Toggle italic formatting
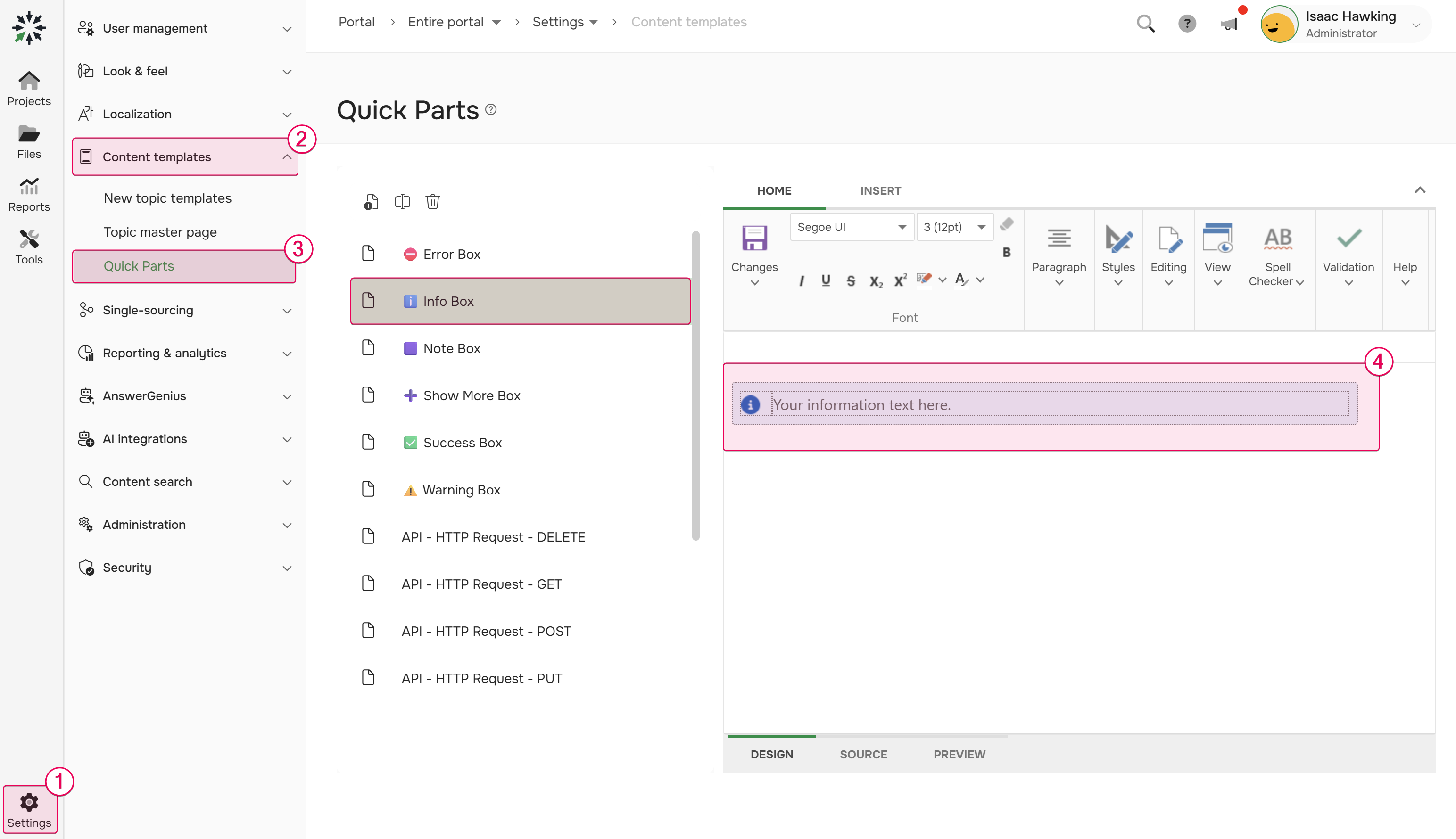 point(801,280)
